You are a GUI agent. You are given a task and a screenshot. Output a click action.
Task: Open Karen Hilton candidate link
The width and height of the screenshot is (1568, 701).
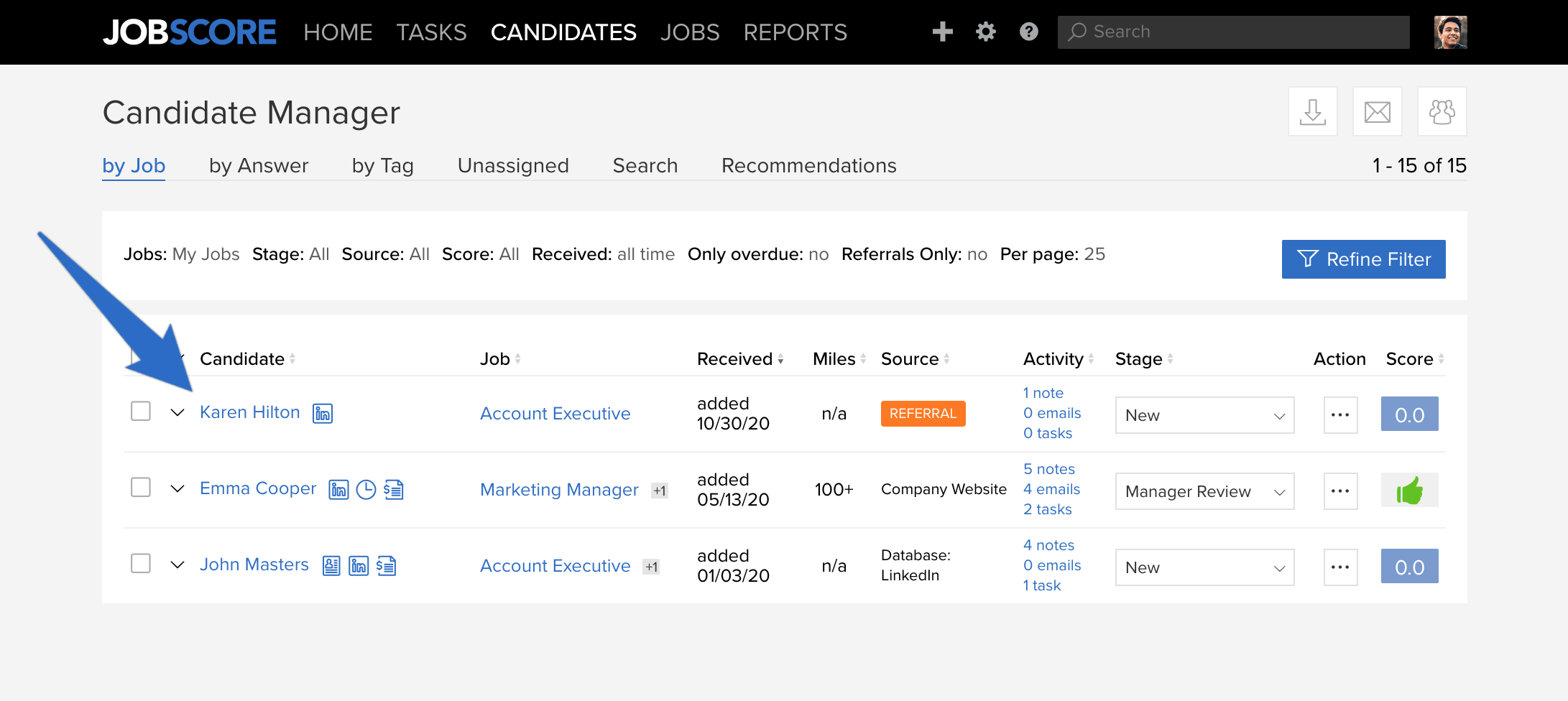pos(249,412)
